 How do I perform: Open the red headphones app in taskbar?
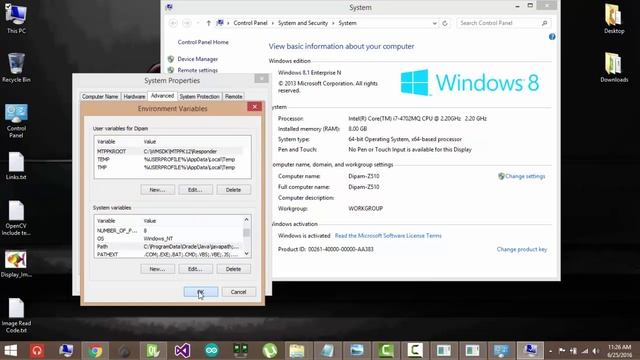[37, 351]
